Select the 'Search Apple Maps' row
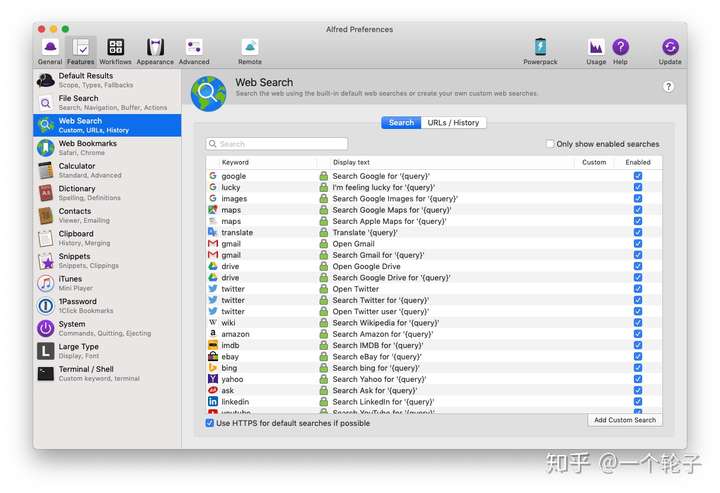This screenshot has width=720, height=493. 434,221
